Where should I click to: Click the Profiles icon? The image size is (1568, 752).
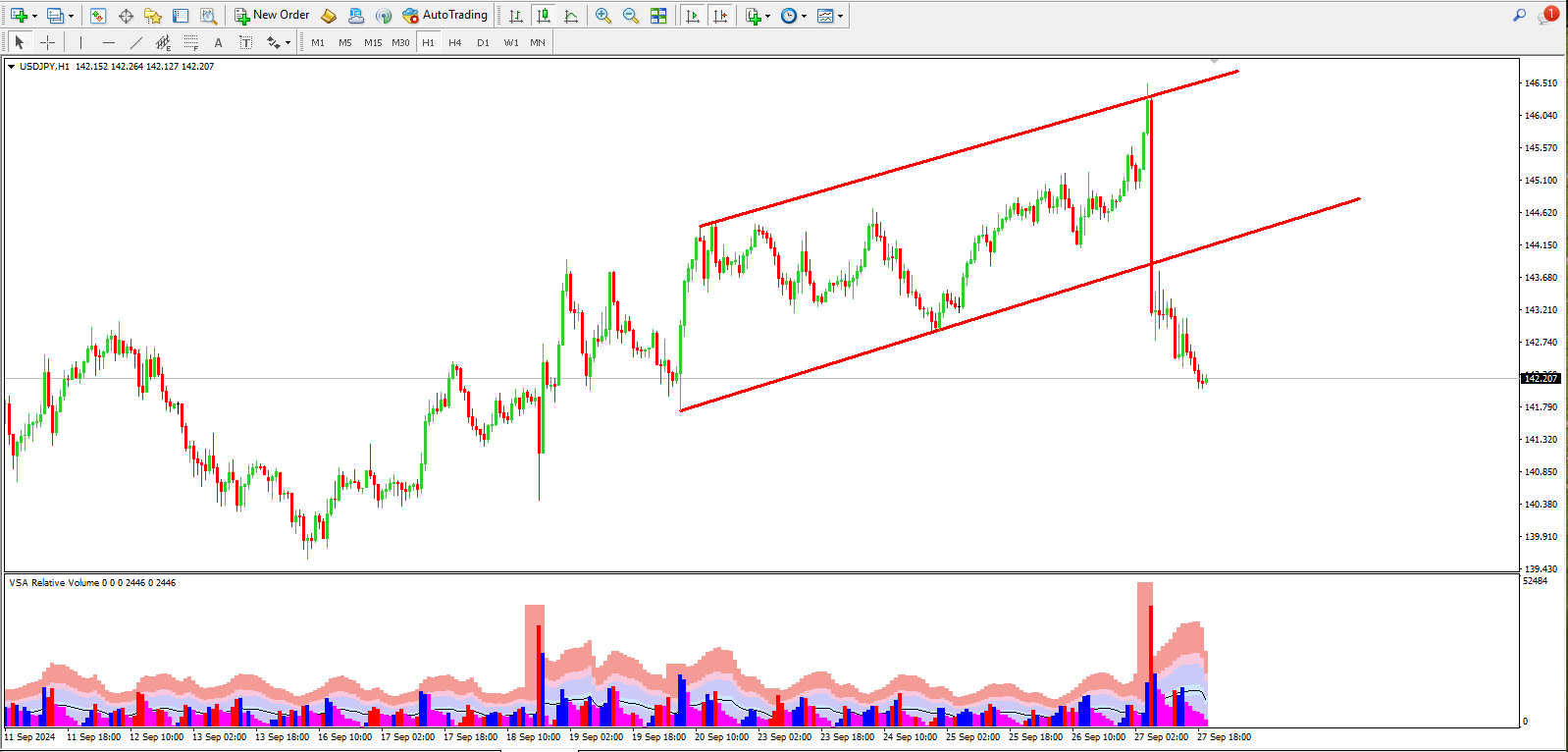[55, 16]
